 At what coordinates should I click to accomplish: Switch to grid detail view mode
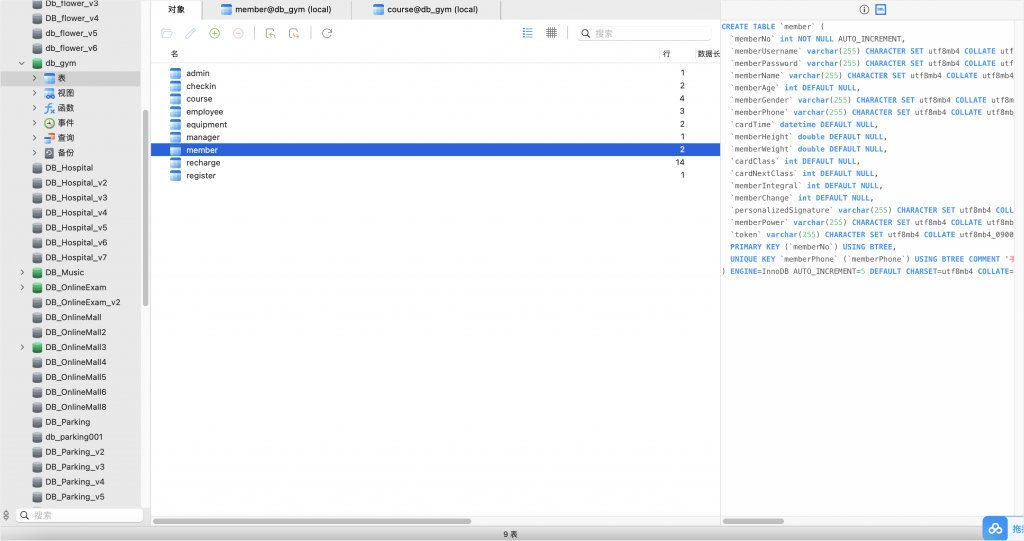[551, 33]
